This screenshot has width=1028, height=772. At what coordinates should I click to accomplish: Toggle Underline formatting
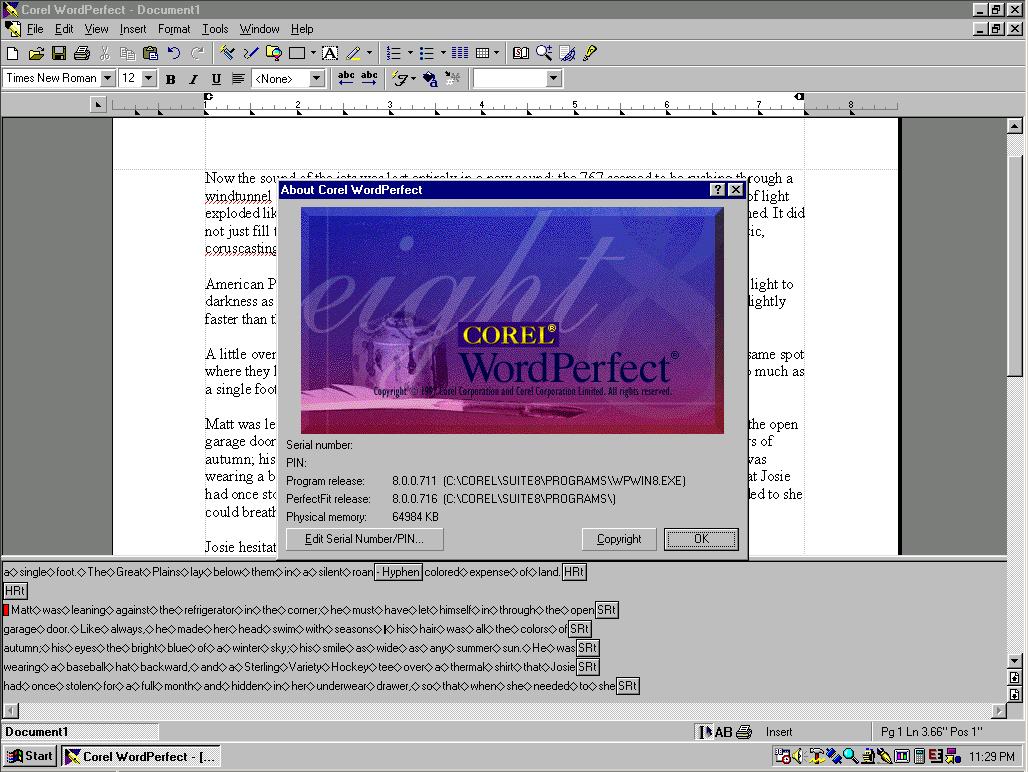[216, 79]
